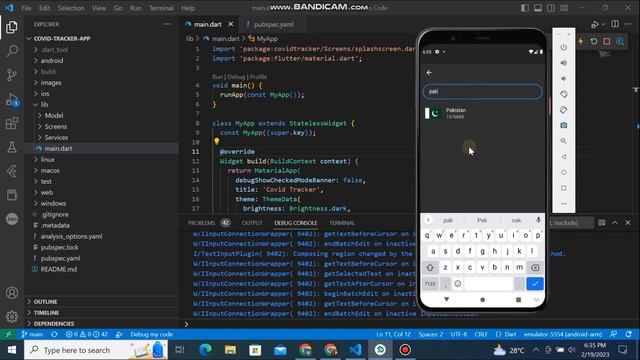The height and width of the screenshot is (360, 640).
Task: Expand the images folder
Action: pos(51,82)
